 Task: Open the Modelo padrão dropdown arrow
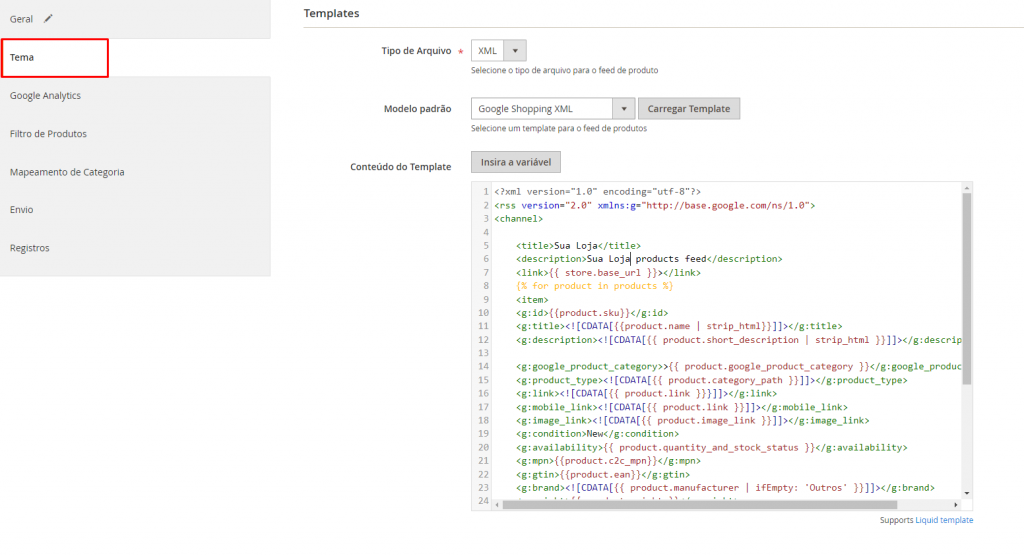click(624, 108)
